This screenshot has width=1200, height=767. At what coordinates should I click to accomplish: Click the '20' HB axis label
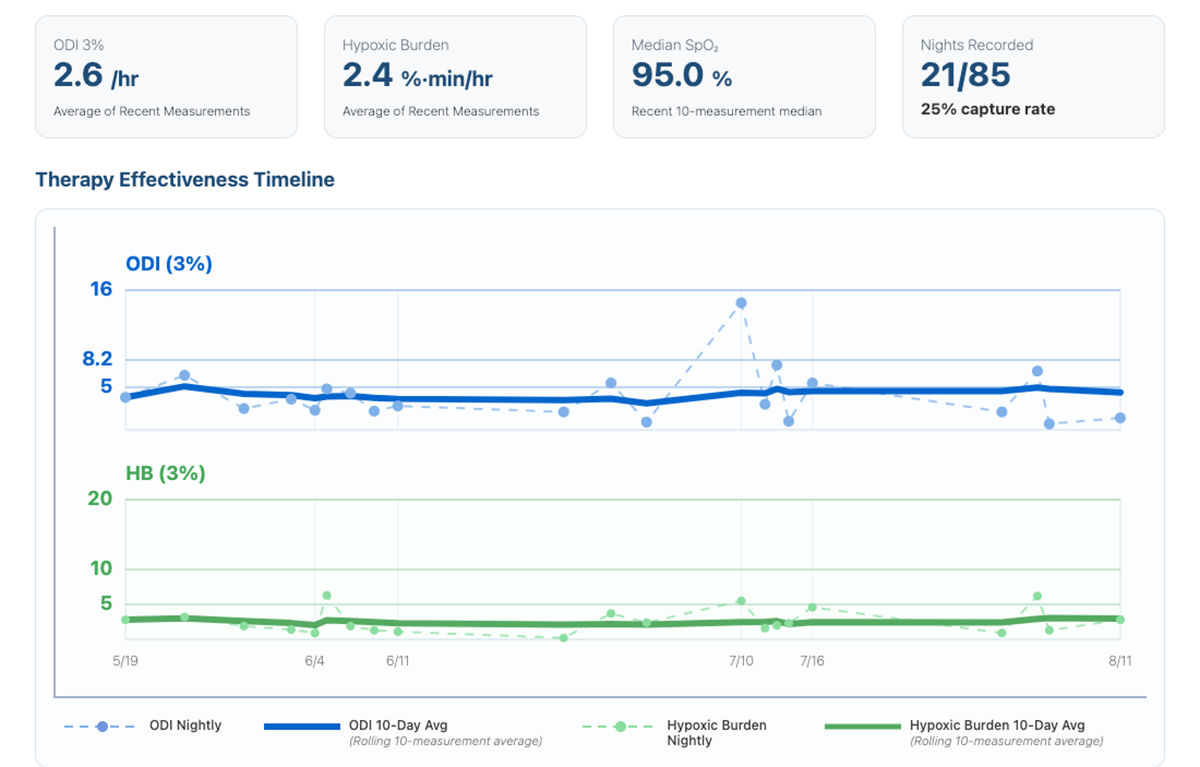[x=100, y=499]
